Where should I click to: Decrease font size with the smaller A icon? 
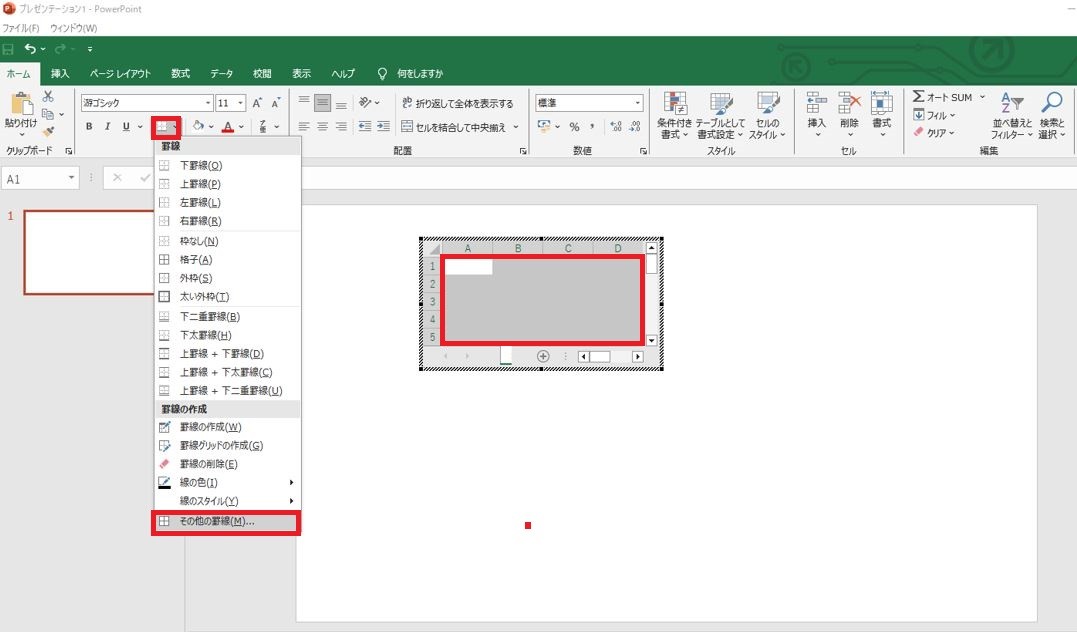pos(275,103)
